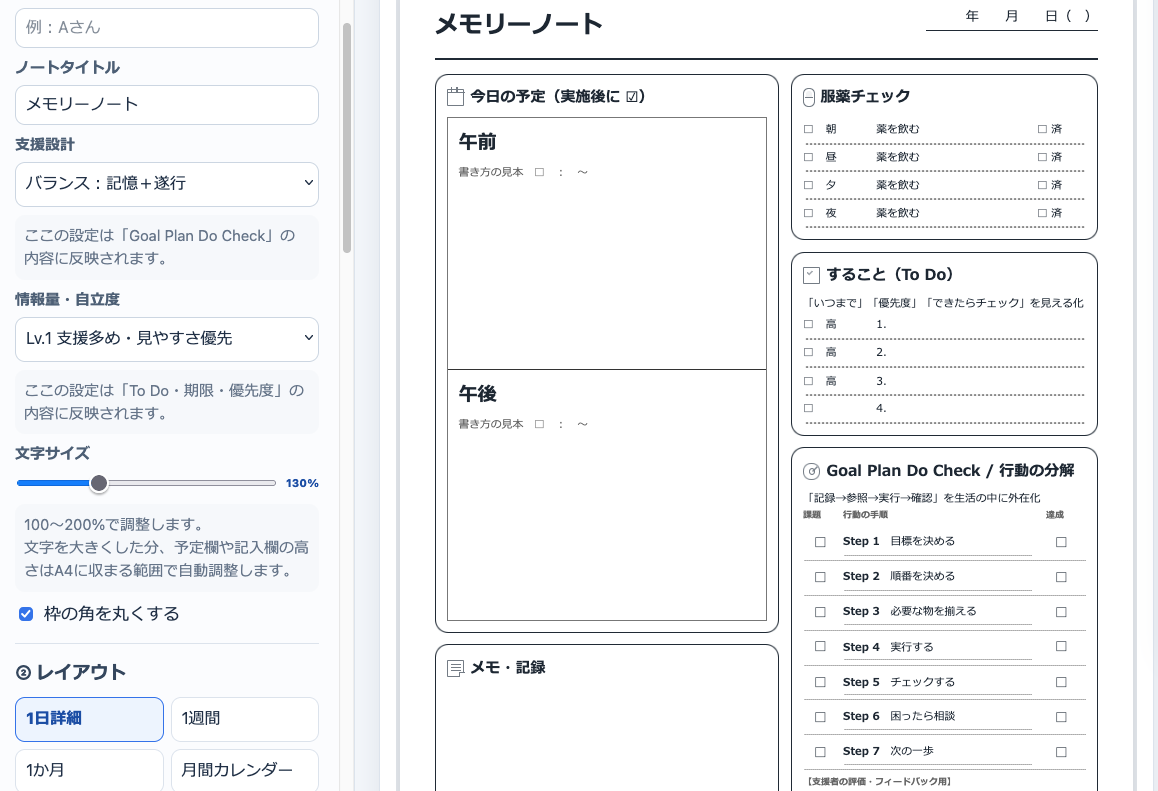Click the target icon beside Goal Plan Do Check
Viewport: 1158px width, 791px height.
811,471
